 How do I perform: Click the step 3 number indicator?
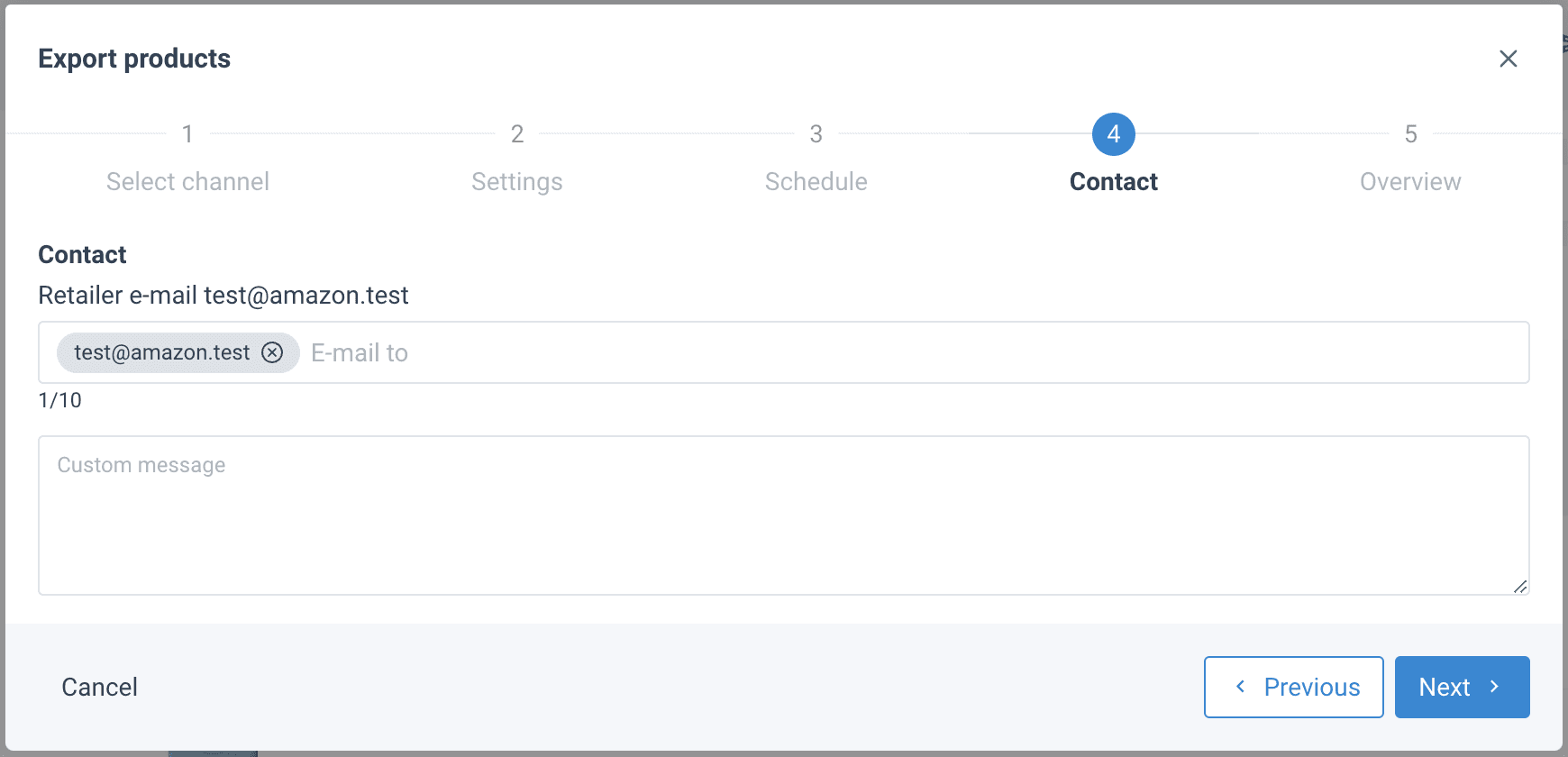tap(816, 134)
